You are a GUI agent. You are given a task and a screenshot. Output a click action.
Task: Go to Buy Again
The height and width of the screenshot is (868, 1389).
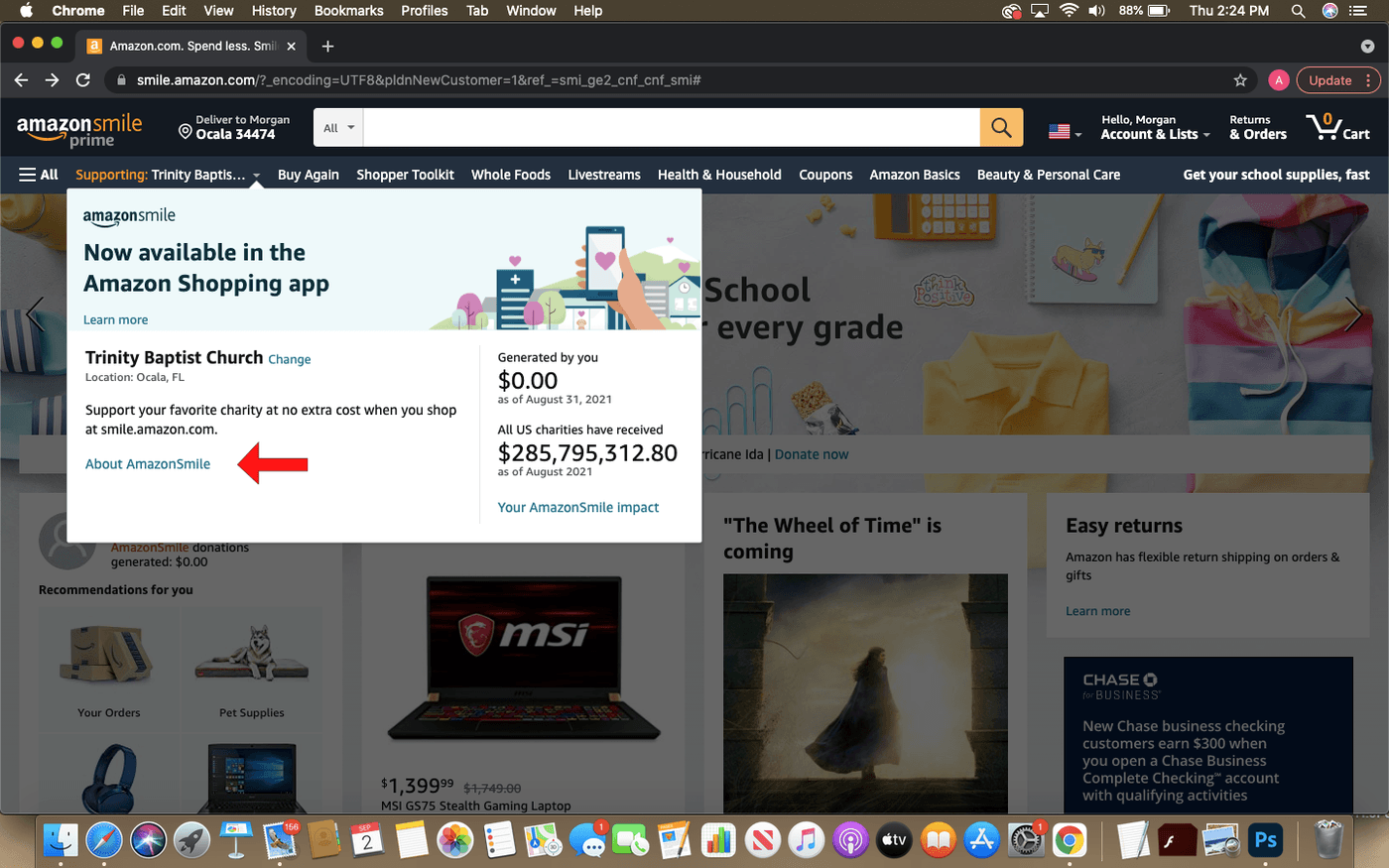click(309, 175)
